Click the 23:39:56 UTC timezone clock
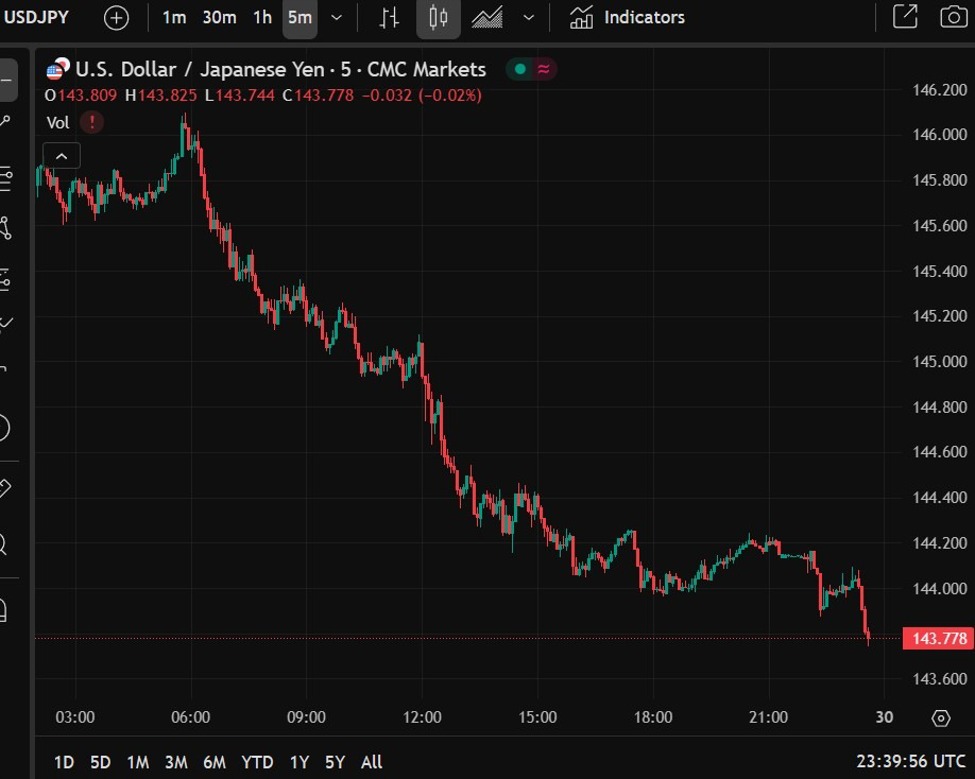 (910, 761)
